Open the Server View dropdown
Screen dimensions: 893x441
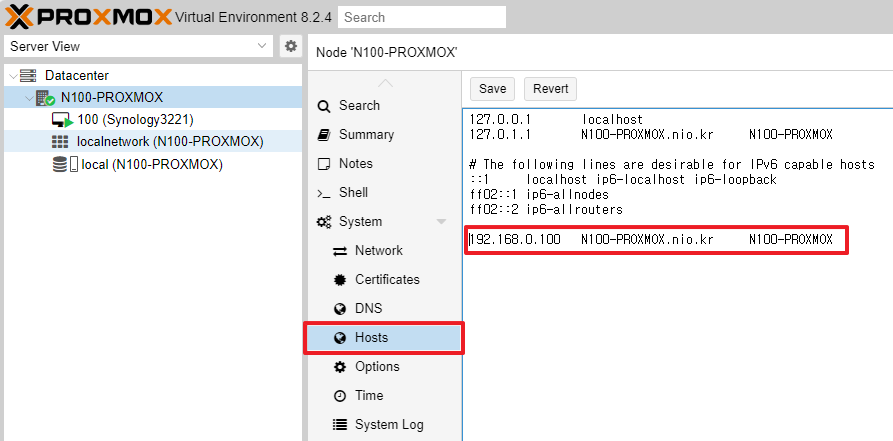[x=138, y=46]
